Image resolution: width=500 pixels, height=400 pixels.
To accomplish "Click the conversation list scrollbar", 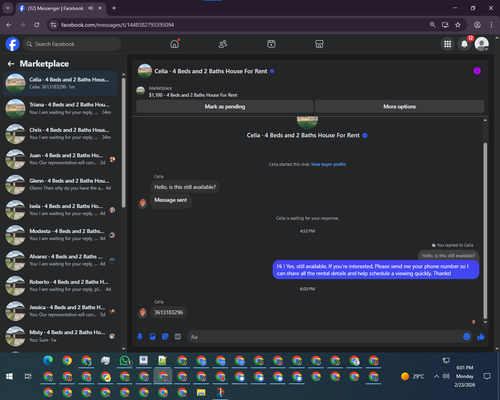I will [x=124, y=143].
